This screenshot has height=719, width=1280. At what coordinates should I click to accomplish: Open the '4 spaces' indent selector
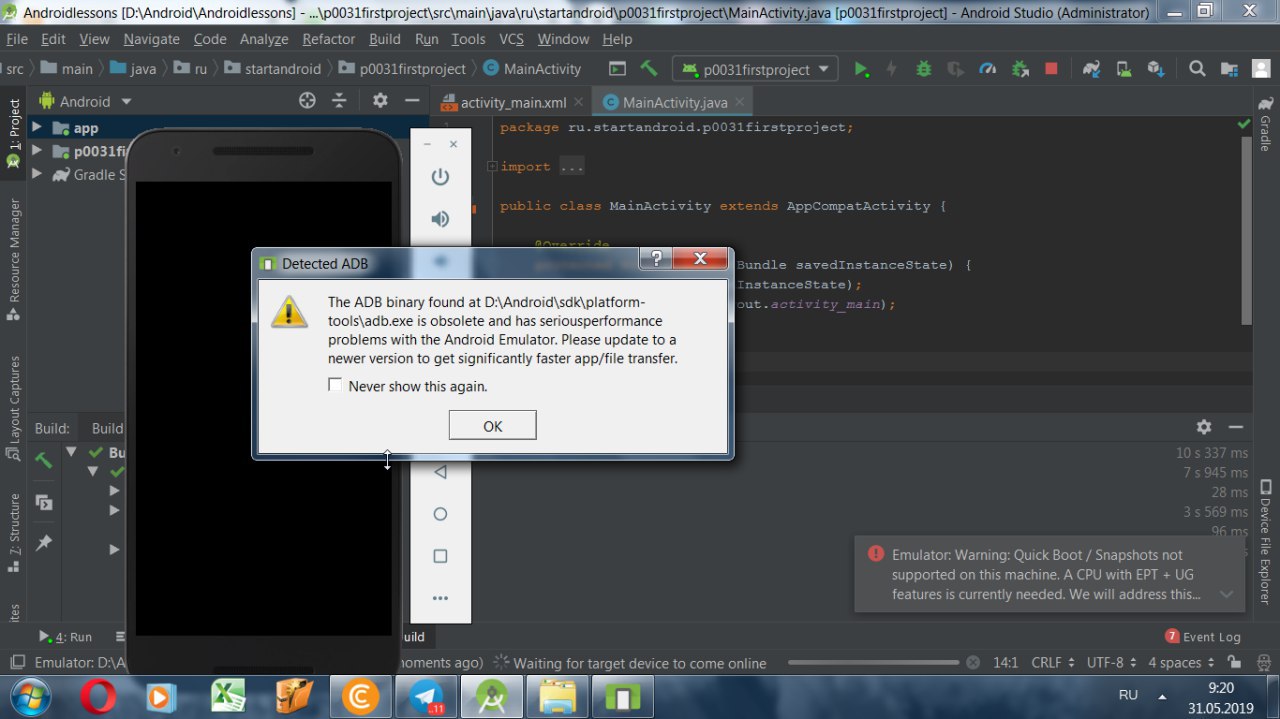point(1181,662)
